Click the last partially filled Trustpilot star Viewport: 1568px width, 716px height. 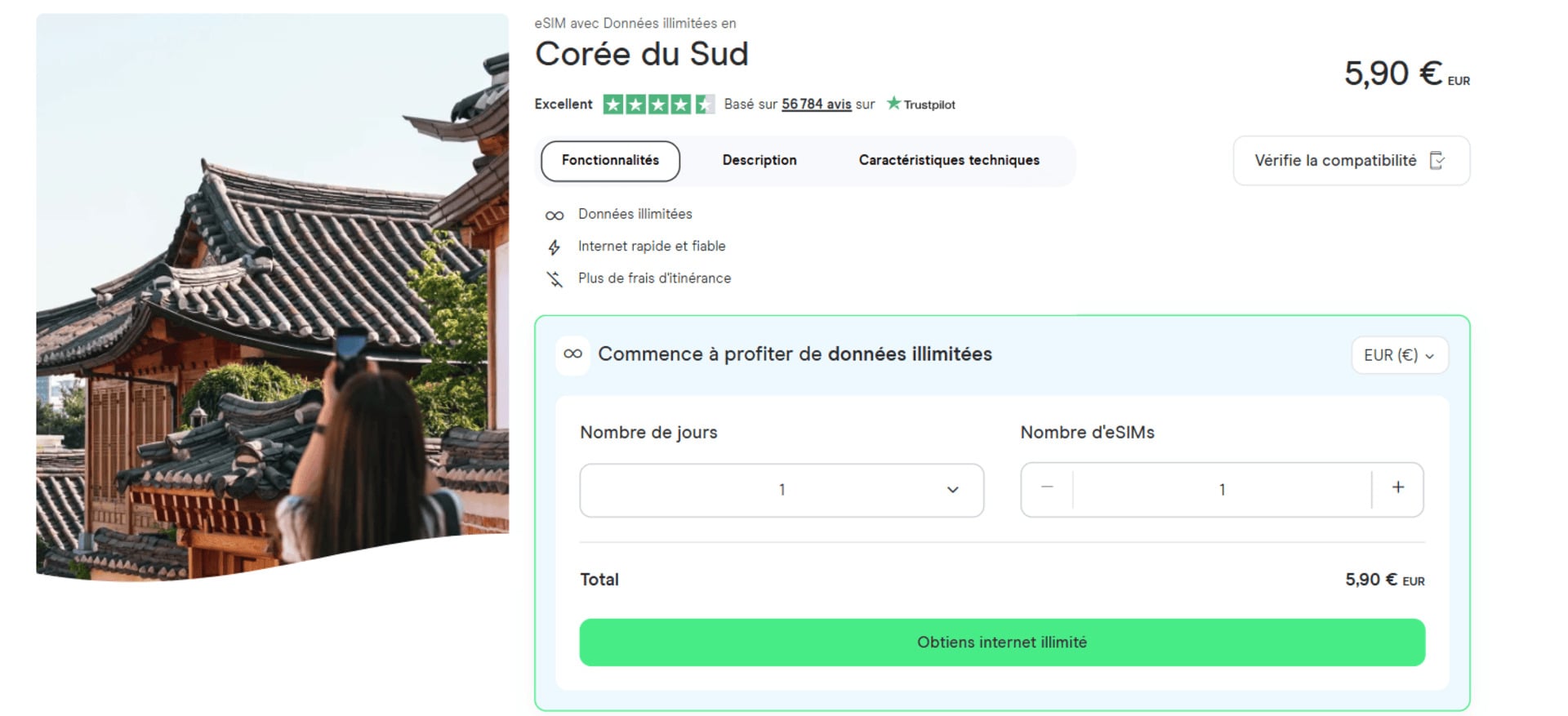coord(702,104)
